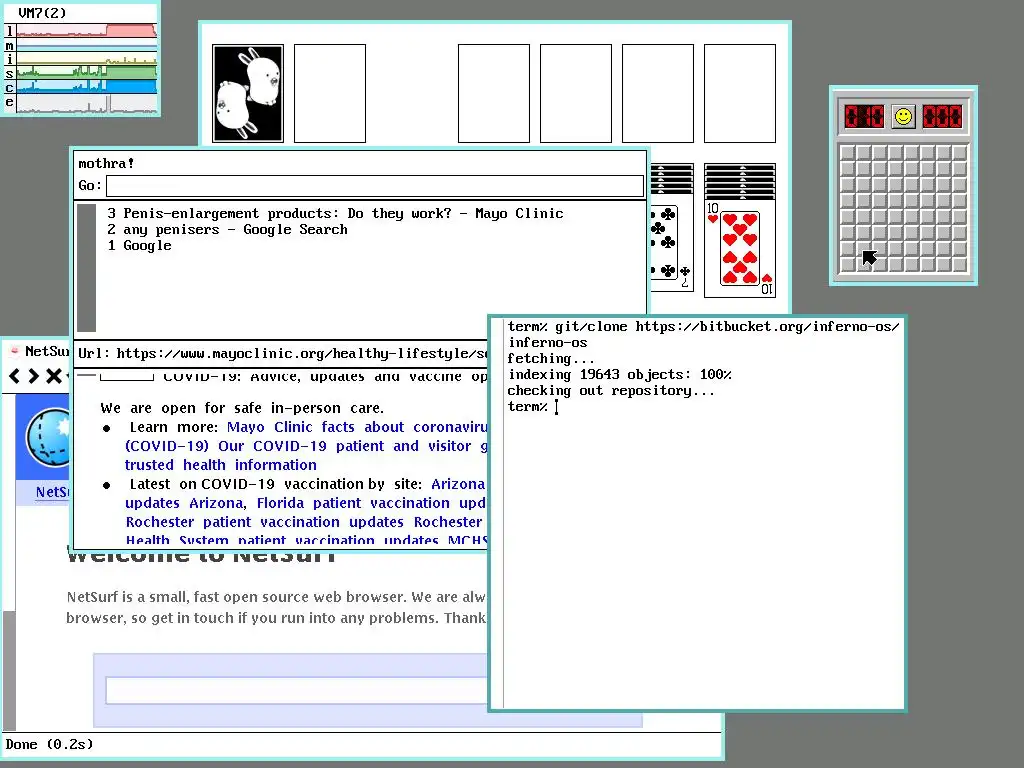Screen dimensions: 1024x768
Task: Click the 's' syscall graph in stats
Action: coord(86,72)
